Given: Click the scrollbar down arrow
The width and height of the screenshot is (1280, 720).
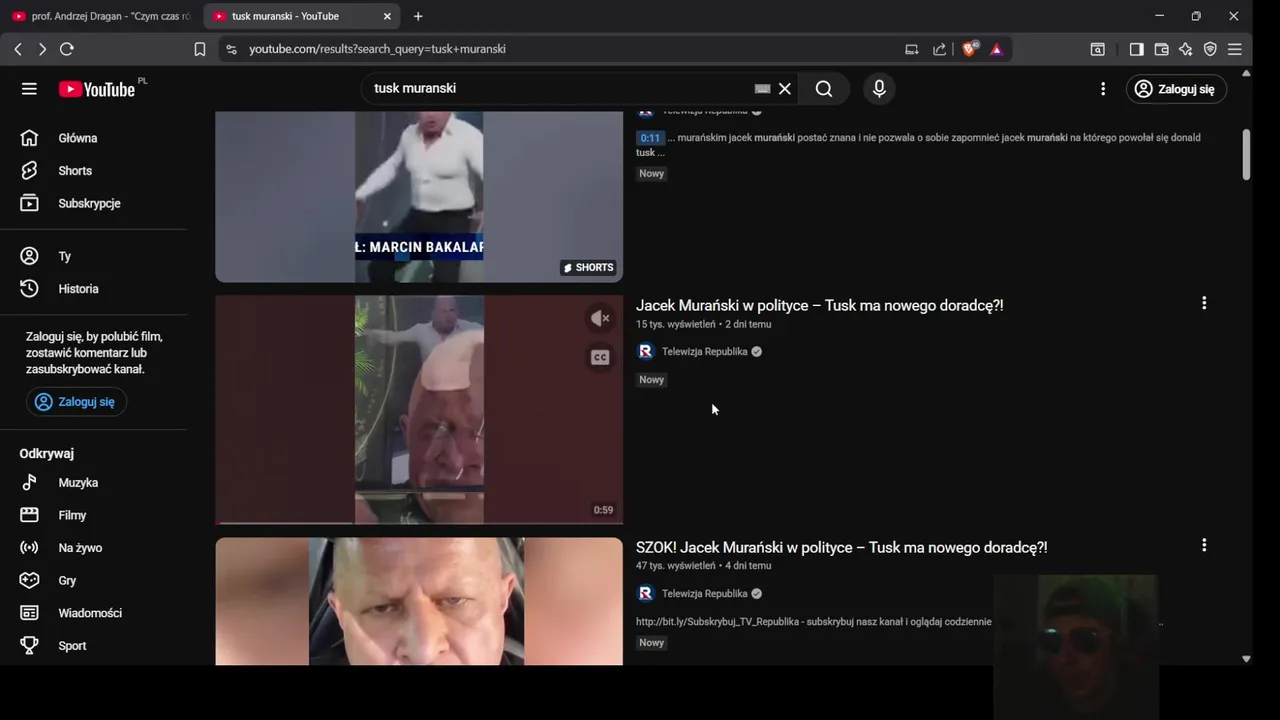Looking at the screenshot, I should click(x=1246, y=659).
